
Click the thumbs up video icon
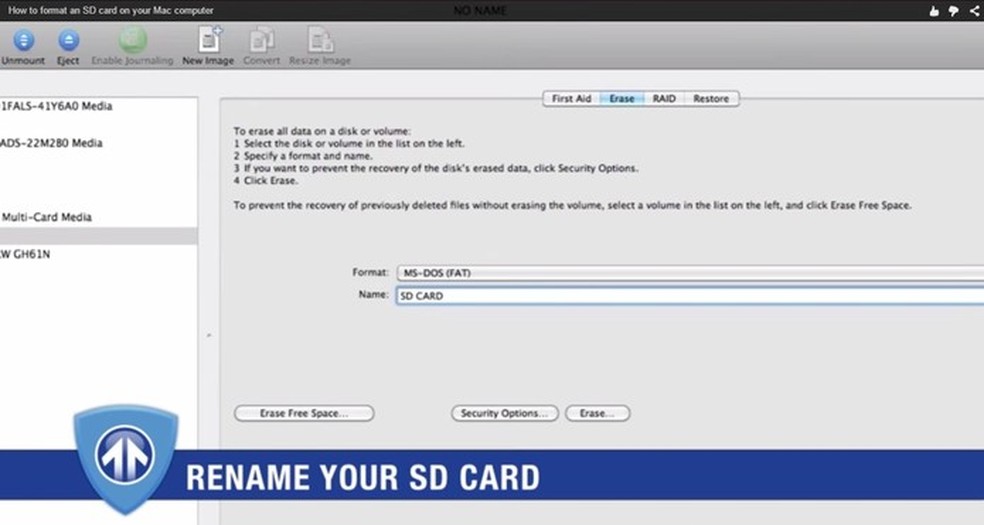pos(934,11)
